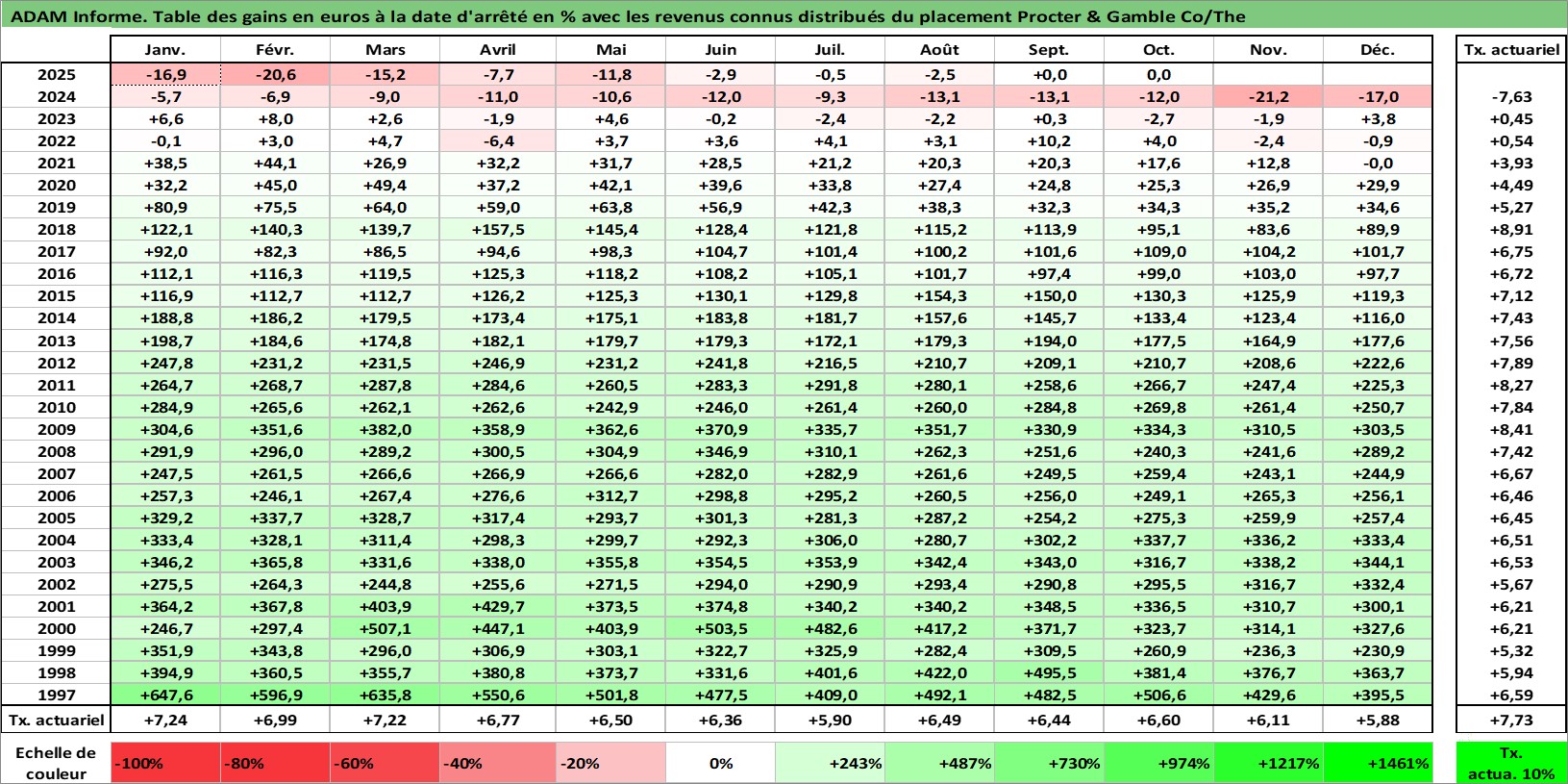Select the Déc. column header
This screenshot has width=1568, height=784.
tap(1378, 50)
